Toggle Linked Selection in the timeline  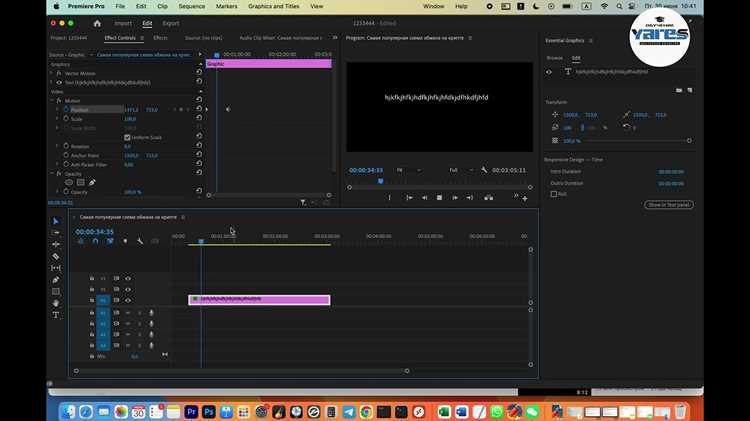(110, 241)
